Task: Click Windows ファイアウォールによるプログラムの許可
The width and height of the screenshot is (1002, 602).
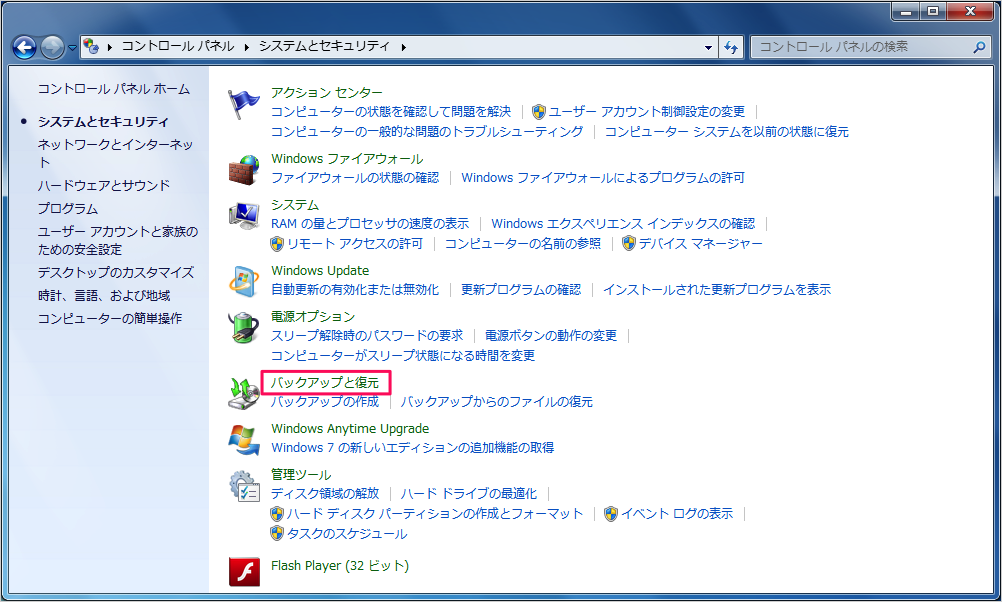Action: pos(603,178)
